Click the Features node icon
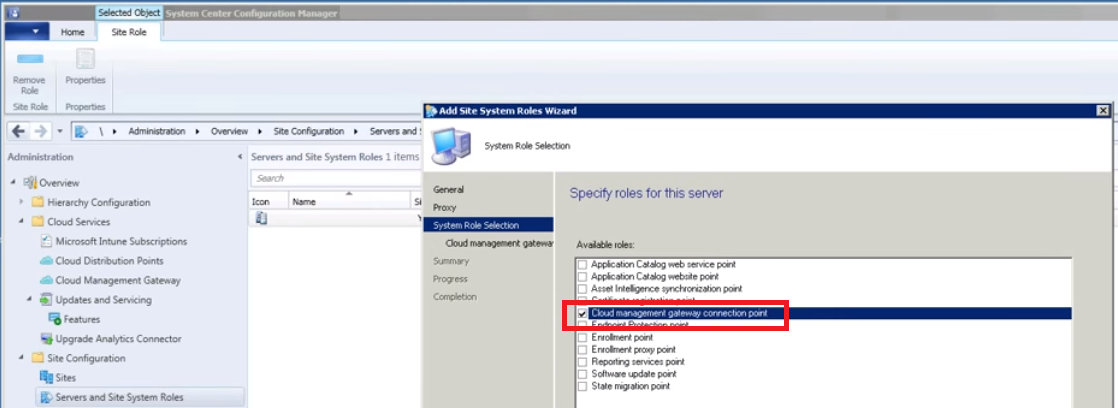 click(55, 319)
